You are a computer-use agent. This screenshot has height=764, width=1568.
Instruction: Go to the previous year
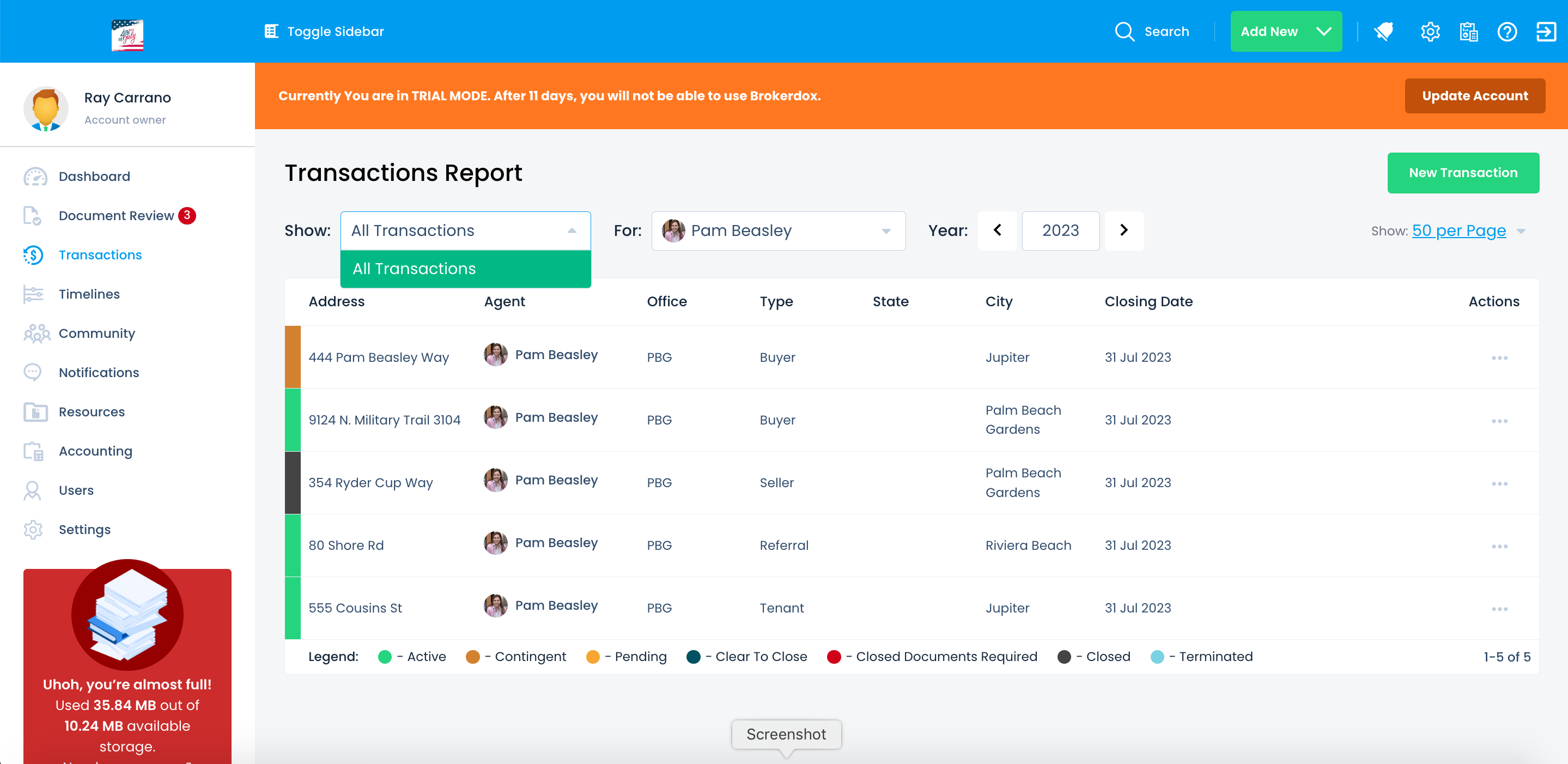click(x=997, y=231)
